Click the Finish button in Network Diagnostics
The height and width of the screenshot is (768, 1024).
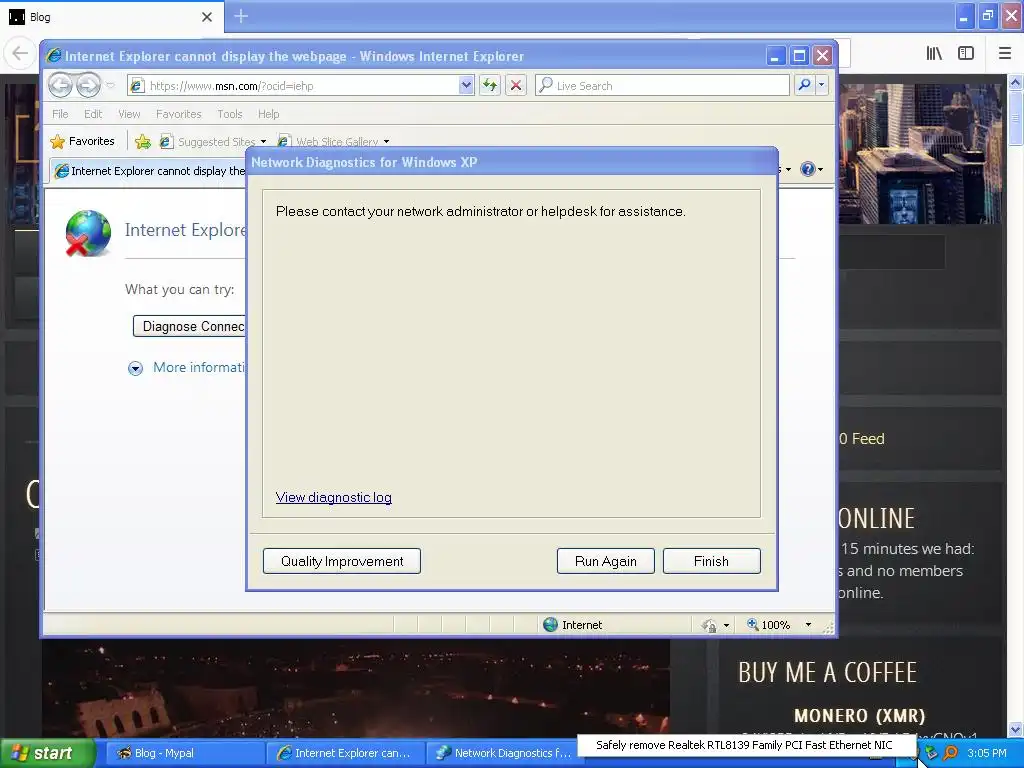pos(711,561)
